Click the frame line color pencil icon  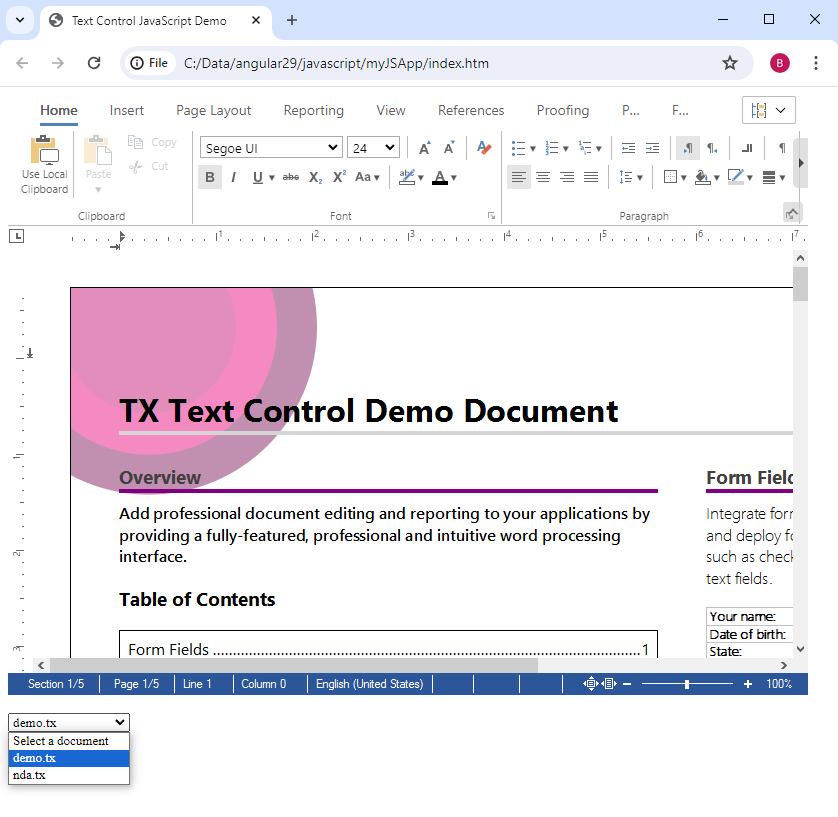[736, 176]
